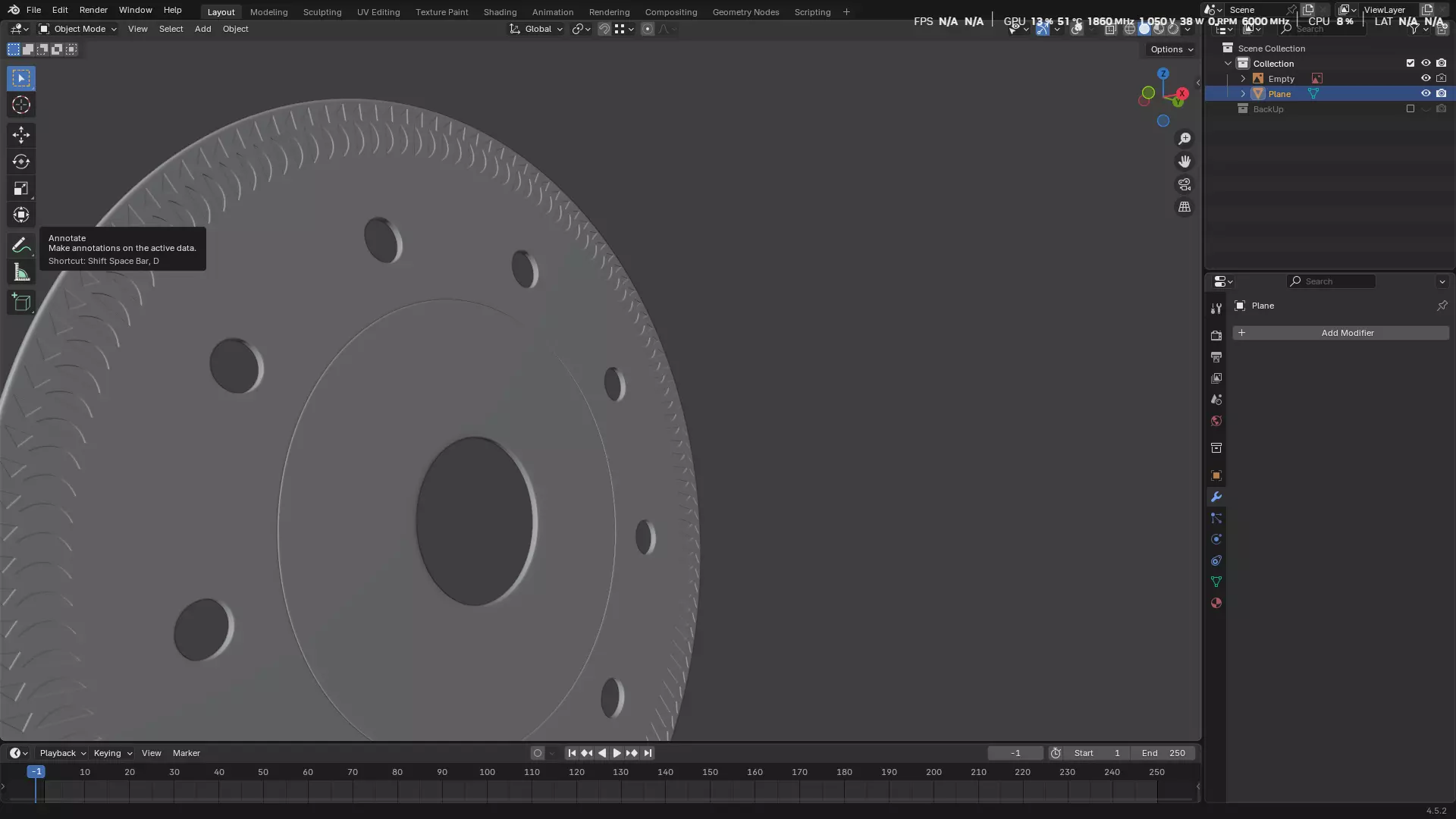Expand the Empty object row
Viewport: 1456px width, 819px height.
[x=1243, y=79]
